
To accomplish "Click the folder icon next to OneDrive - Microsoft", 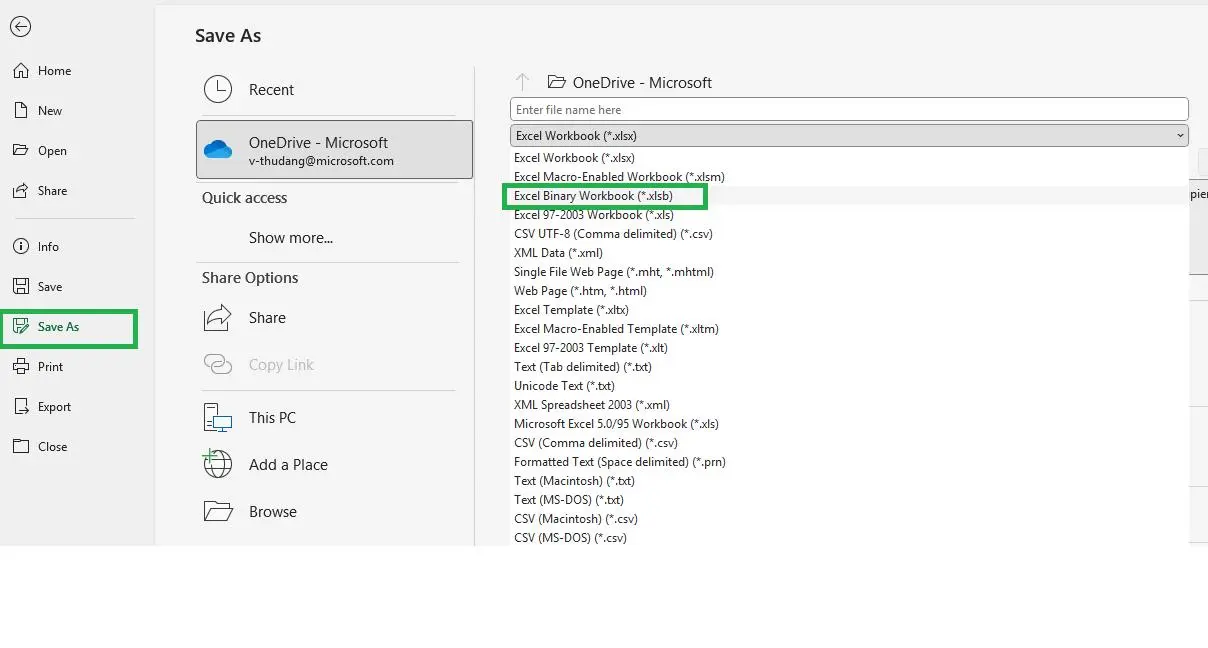I will (557, 82).
